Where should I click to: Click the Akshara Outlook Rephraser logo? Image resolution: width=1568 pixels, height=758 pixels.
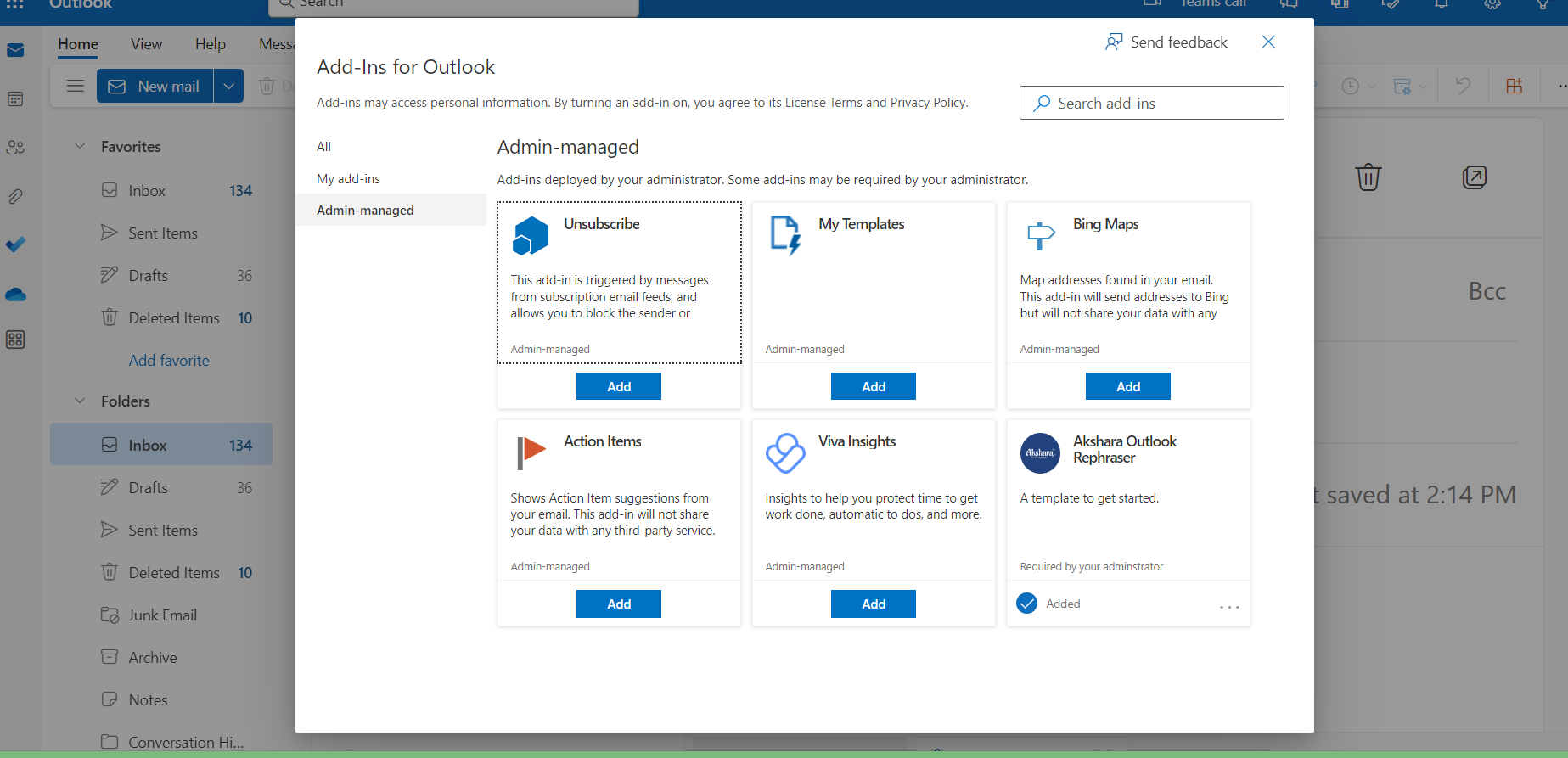[1040, 453]
